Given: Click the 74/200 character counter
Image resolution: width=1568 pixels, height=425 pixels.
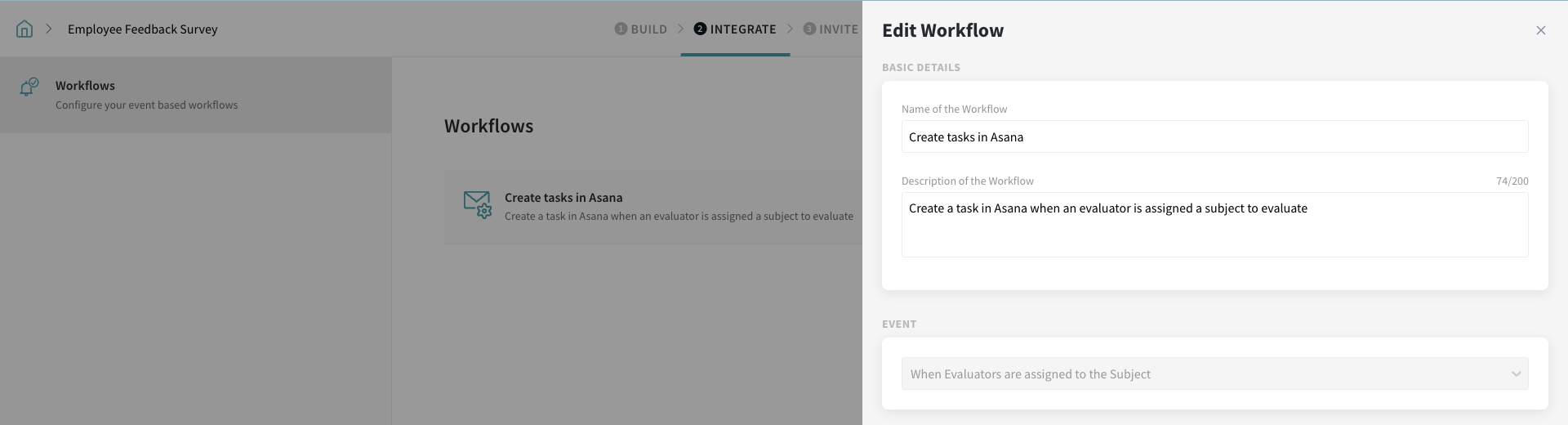Looking at the screenshot, I should coord(1512,181).
